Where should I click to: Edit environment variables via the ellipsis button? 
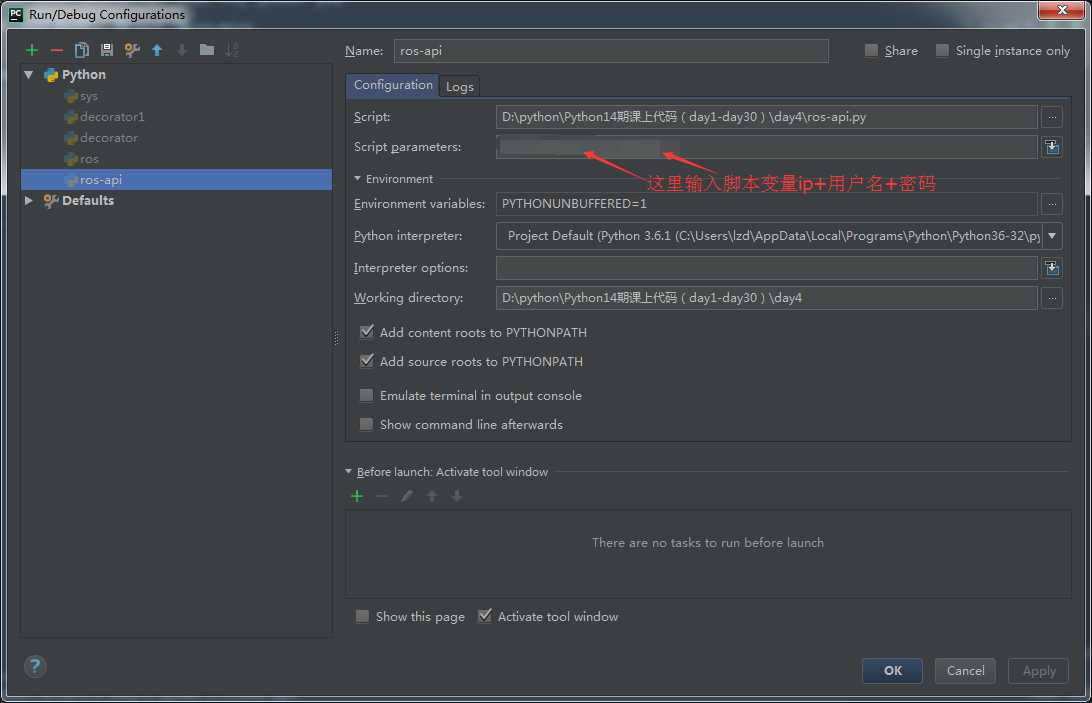coord(1052,204)
